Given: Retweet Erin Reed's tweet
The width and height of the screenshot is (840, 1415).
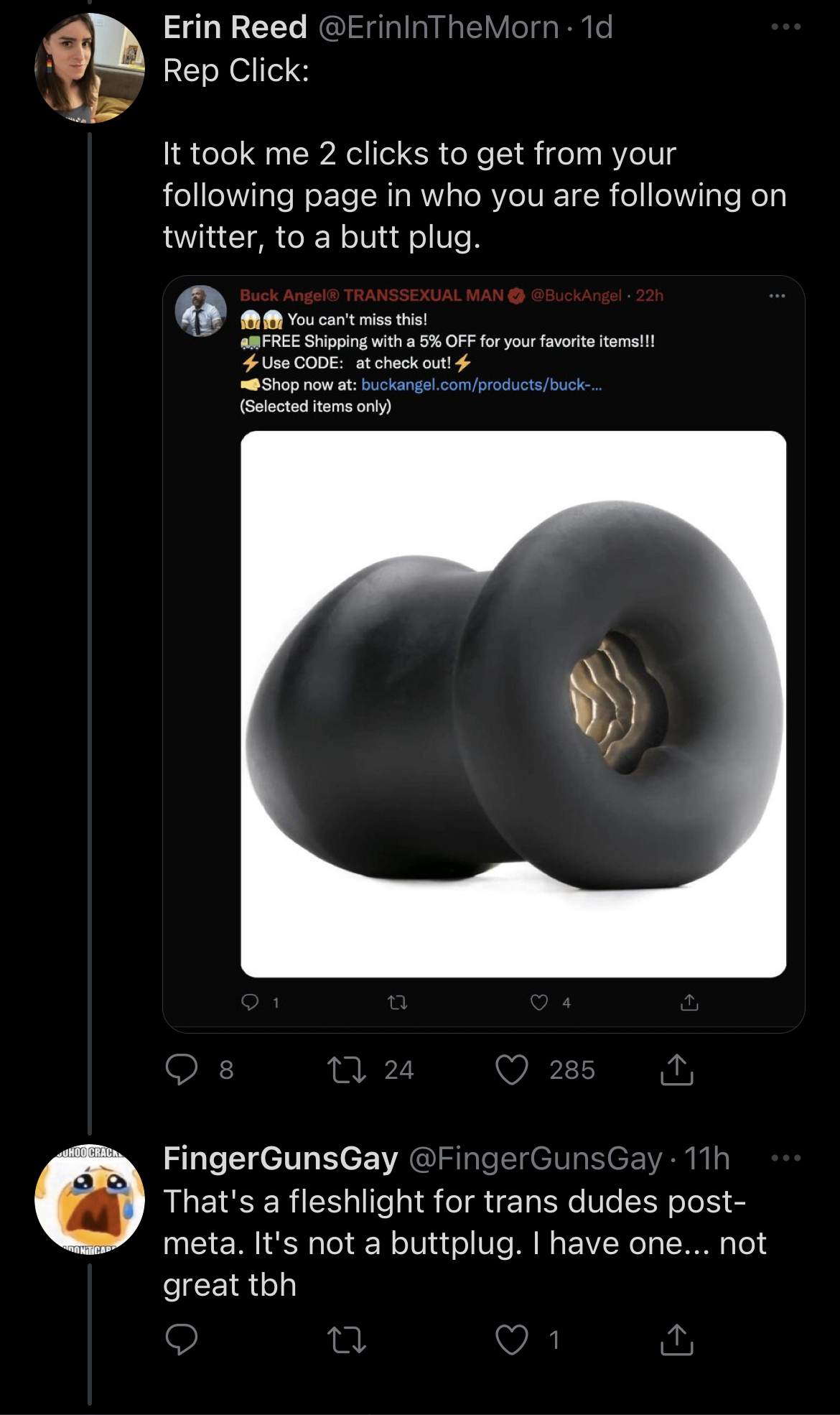Looking at the screenshot, I should pos(347,1070).
